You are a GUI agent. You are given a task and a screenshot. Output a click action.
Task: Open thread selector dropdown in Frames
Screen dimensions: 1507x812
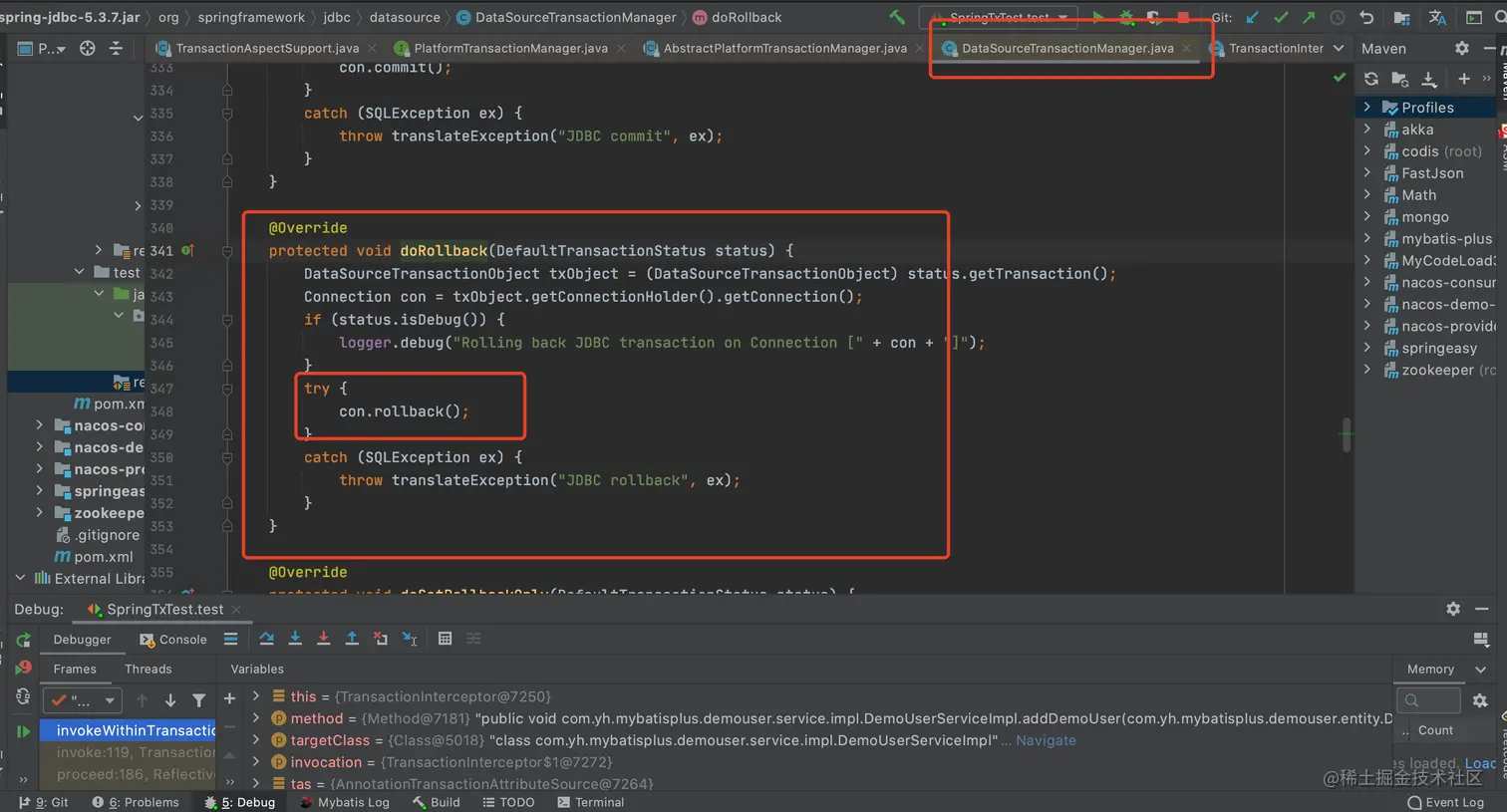click(x=84, y=700)
